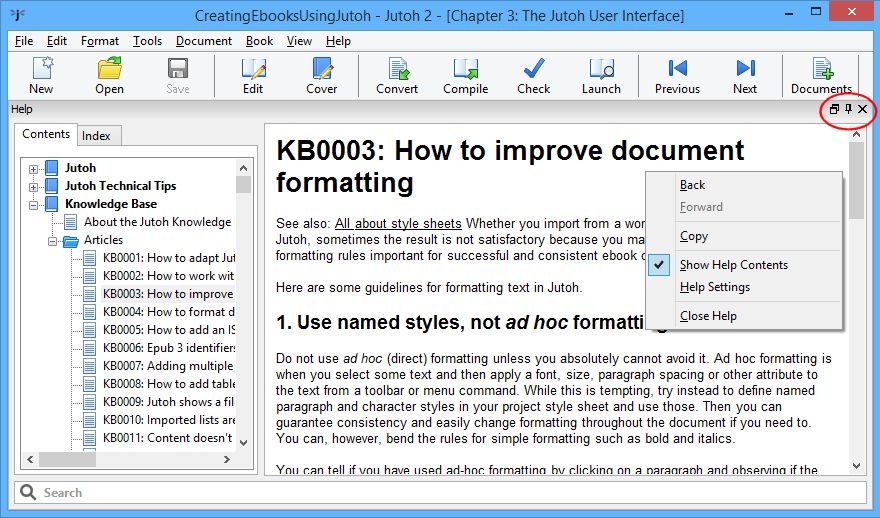
Task: Click into the Search field
Action: coord(441,492)
